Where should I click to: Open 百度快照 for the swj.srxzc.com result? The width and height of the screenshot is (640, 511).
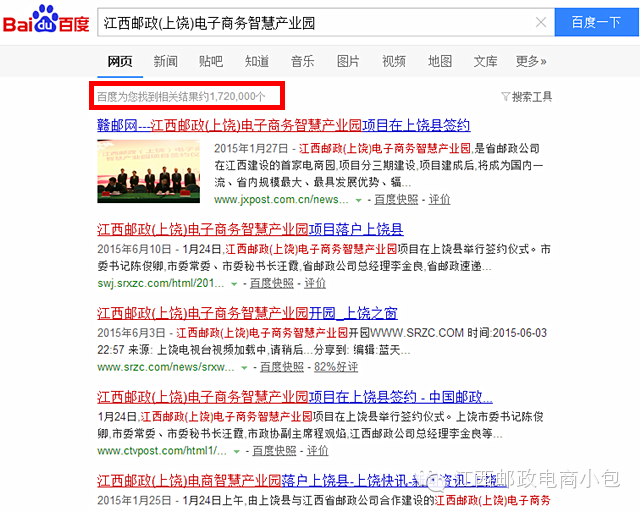(272, 283)
